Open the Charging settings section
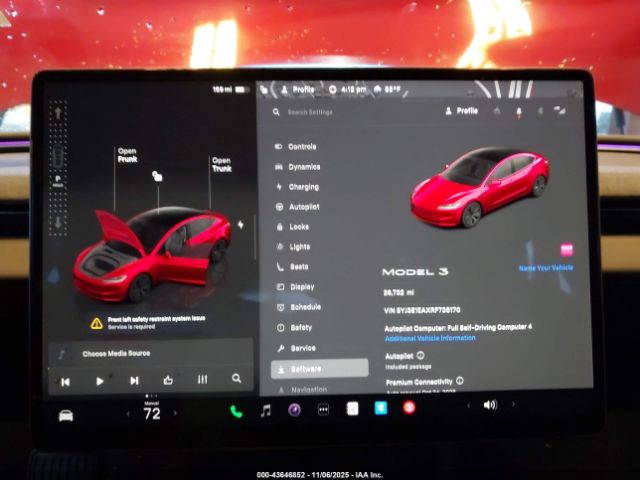The image size is (640, 480). (x=304, y=187)
